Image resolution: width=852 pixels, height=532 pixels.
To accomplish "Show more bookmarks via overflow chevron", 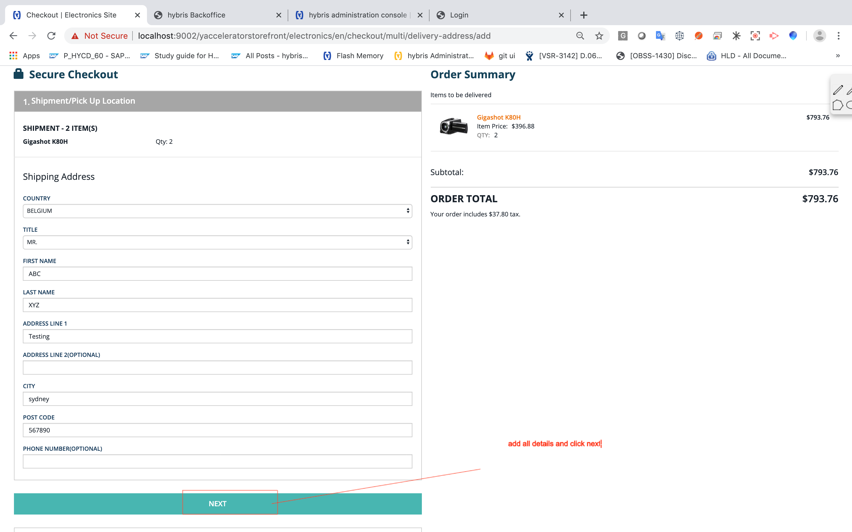I will (x=838, y=56).
